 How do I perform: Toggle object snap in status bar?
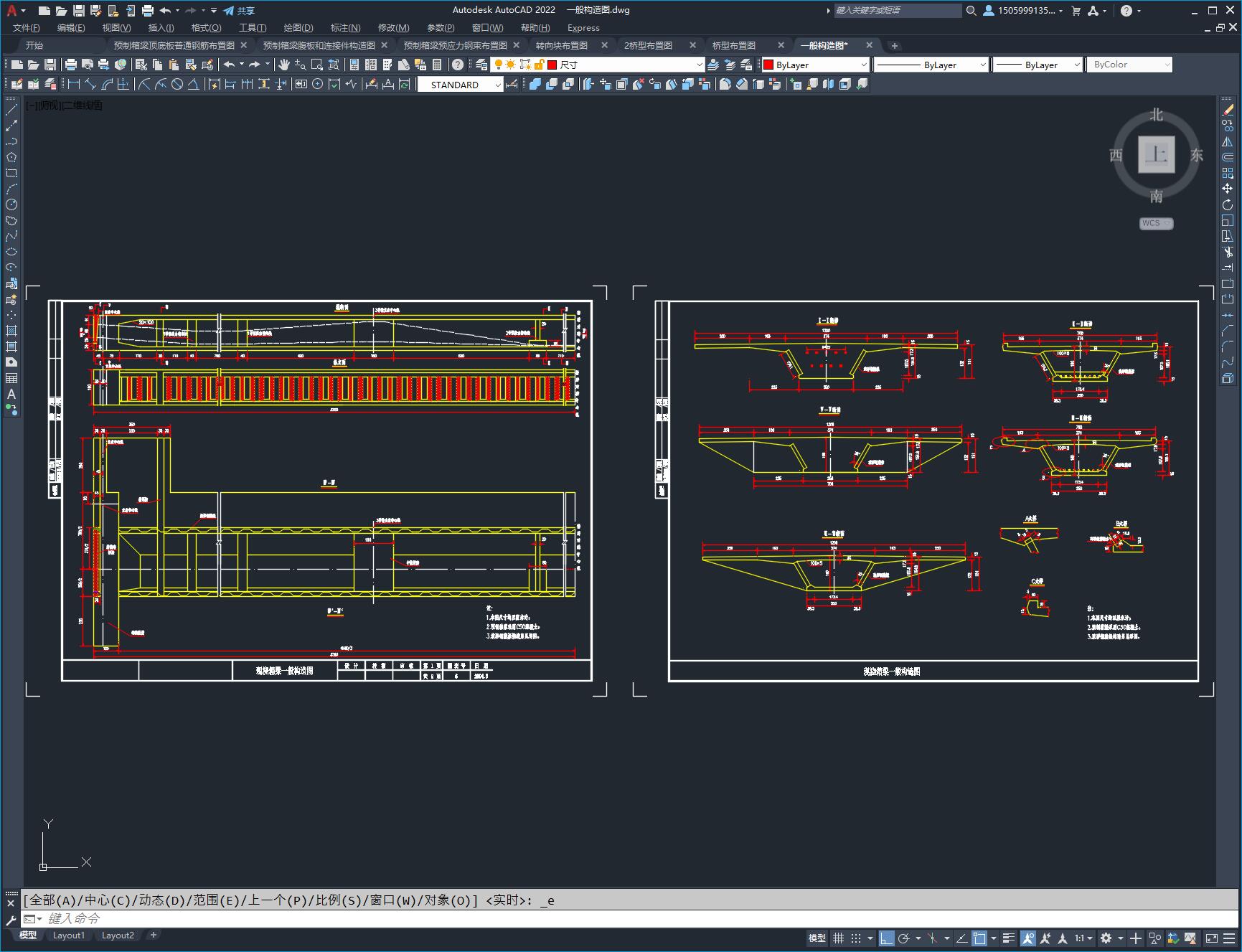coord(979,938)
